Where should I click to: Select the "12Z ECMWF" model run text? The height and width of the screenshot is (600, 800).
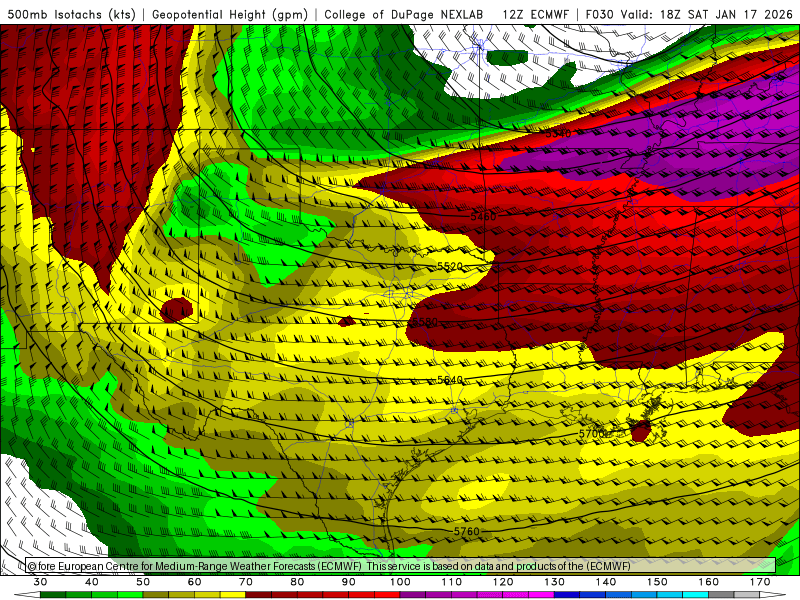click(535, 14)
